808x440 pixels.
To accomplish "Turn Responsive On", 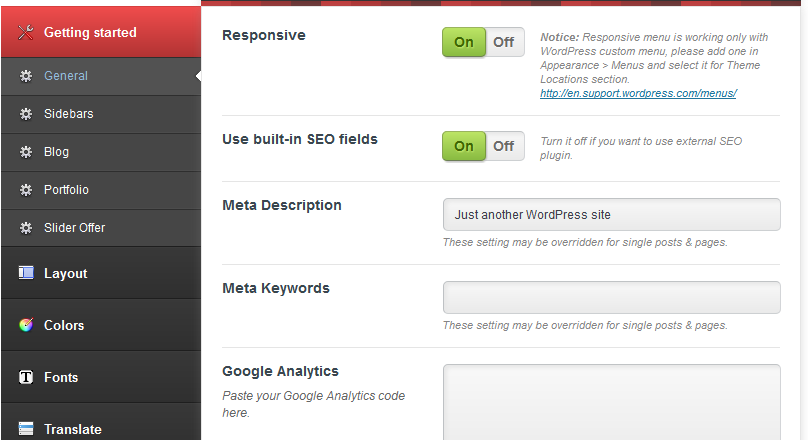I will (x=464, y=42).
